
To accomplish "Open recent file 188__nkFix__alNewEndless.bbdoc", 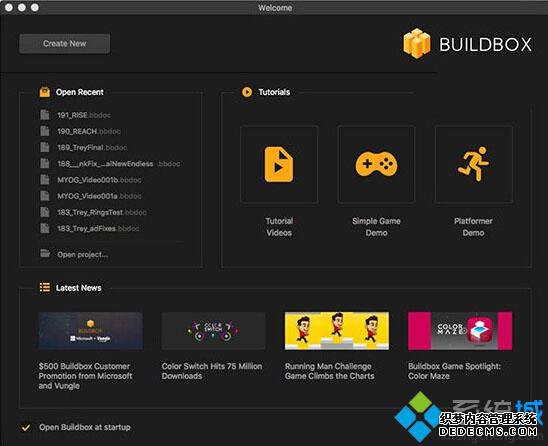I will 119,164.
